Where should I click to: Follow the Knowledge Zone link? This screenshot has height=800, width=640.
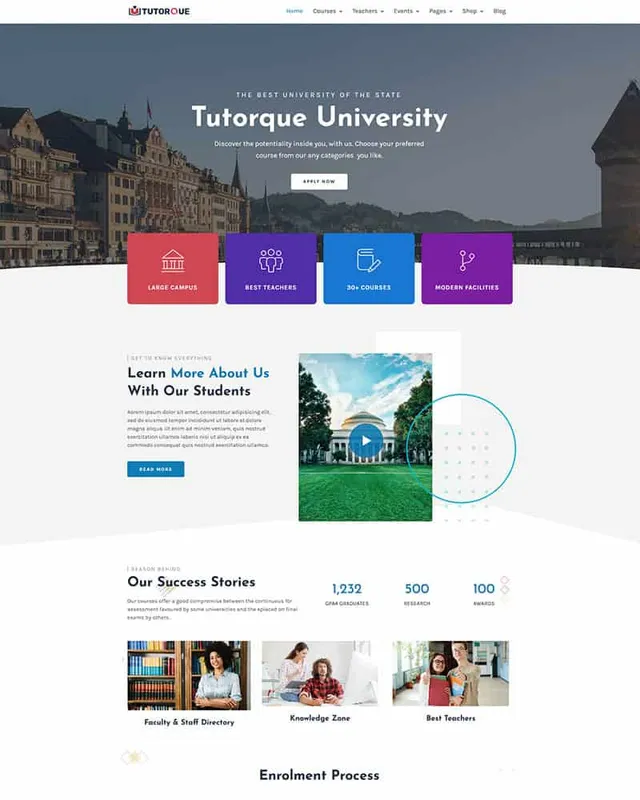(320, 718)
